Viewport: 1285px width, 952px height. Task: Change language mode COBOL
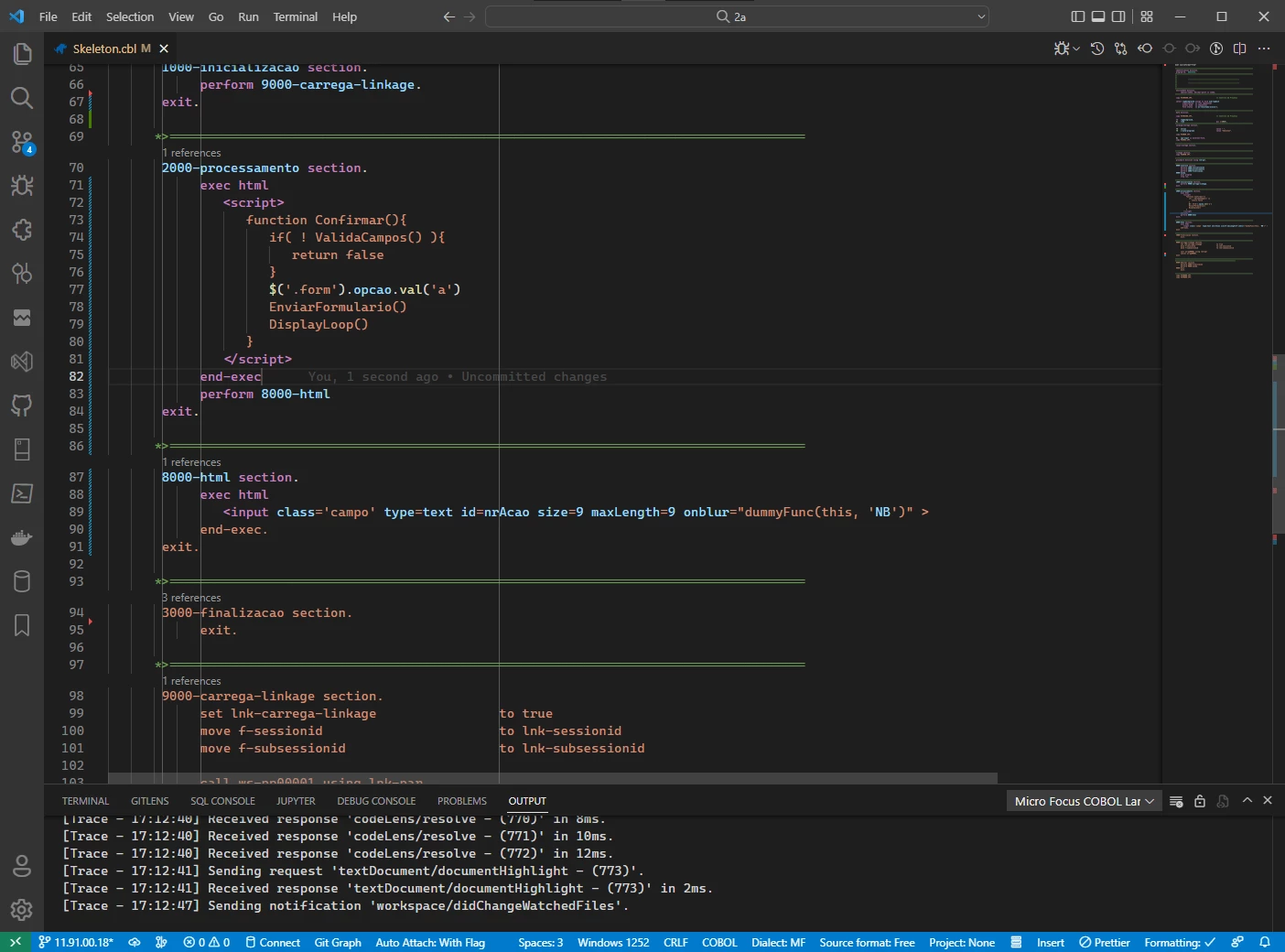[719, 942]
